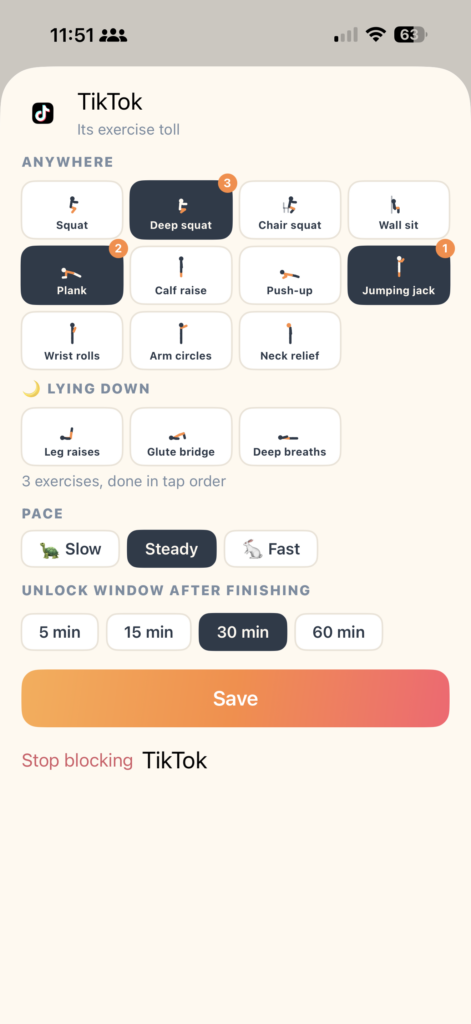
Task: Tap the Save button
Action: (x=235, y=698)
